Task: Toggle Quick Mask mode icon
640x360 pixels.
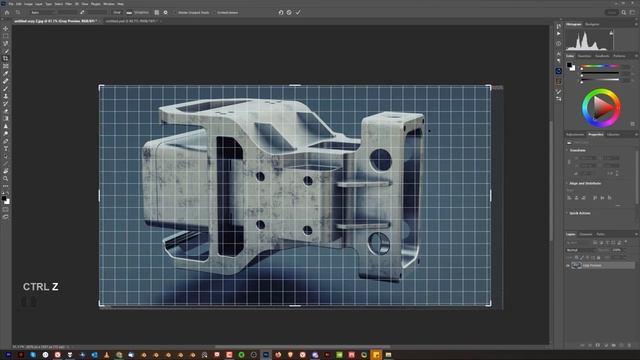Action: tap(6, 210)
